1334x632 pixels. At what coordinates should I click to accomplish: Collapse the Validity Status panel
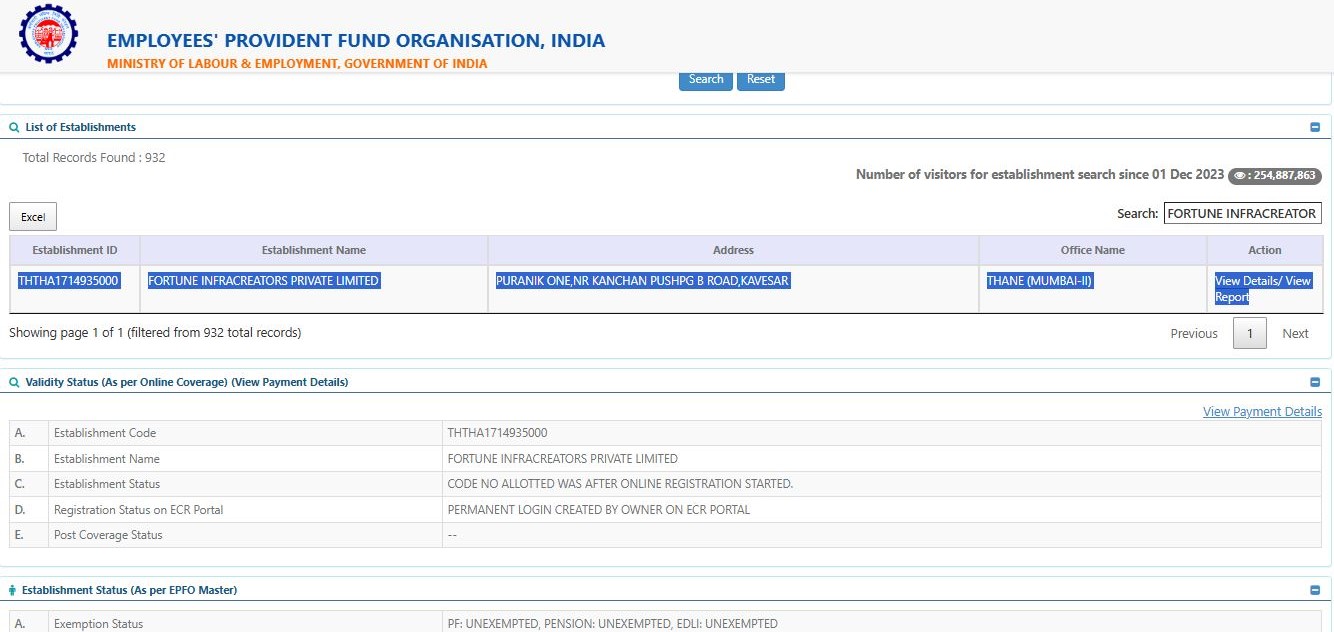(x=1315, y=383)
